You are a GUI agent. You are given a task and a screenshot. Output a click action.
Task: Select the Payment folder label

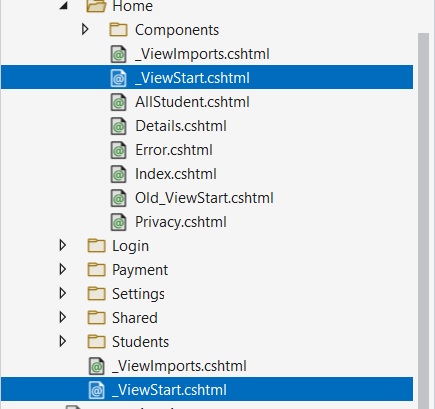140,270
